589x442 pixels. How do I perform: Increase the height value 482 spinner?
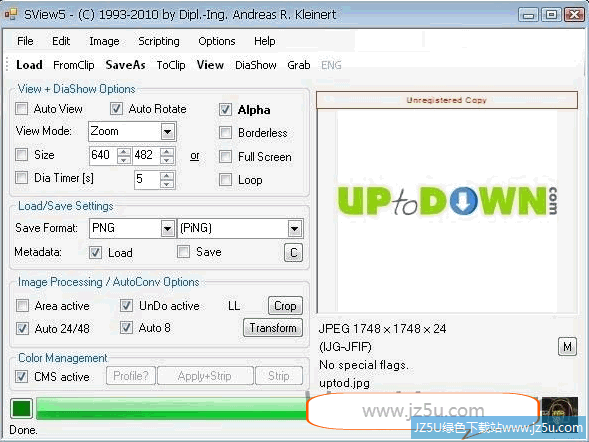[166, 151]
